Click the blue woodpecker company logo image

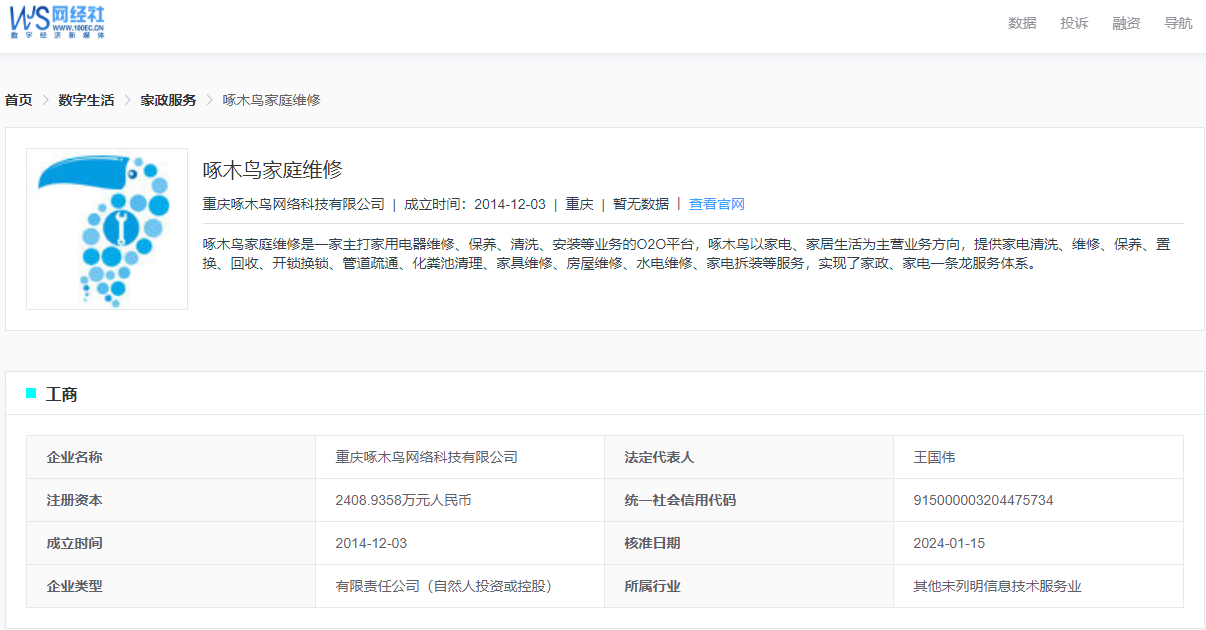107,229
